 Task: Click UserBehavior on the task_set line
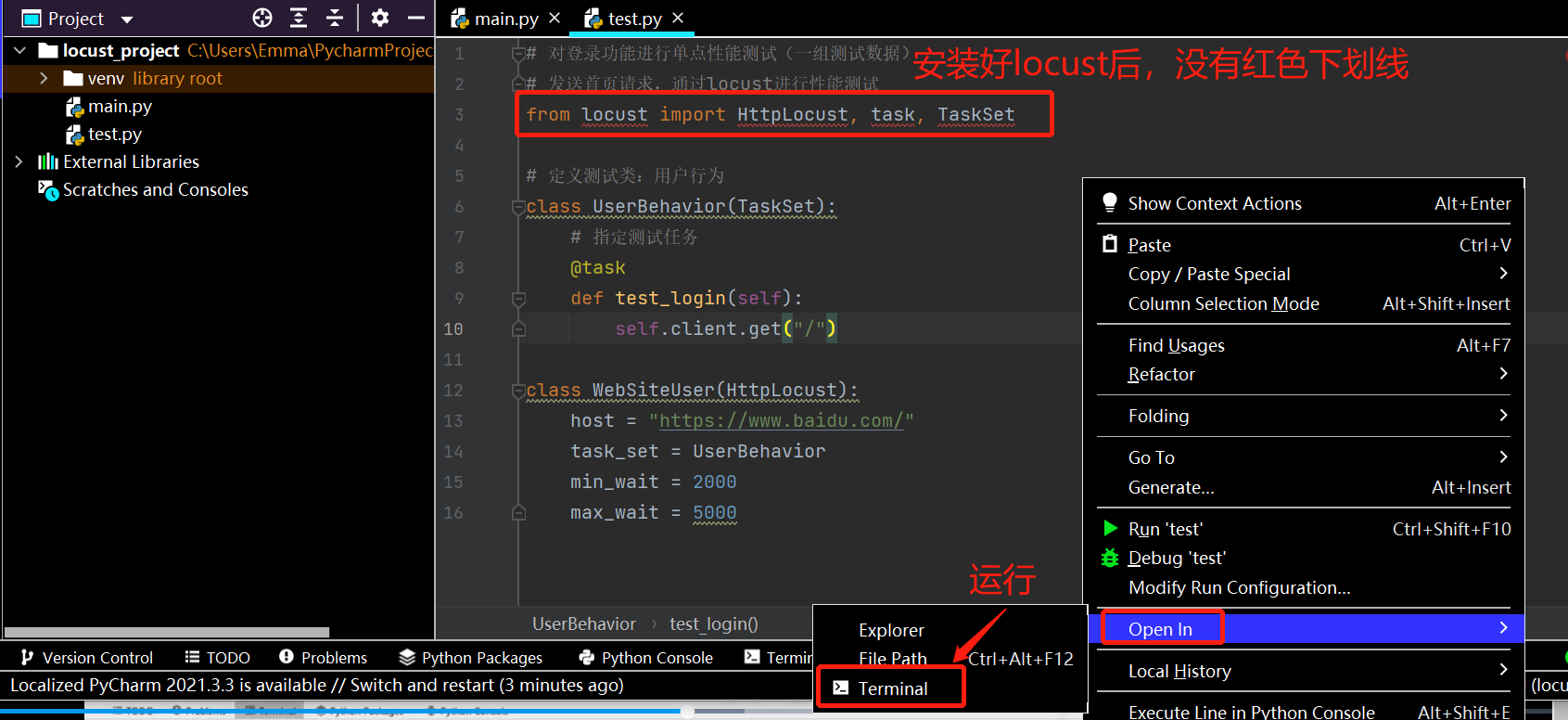[x=759, y=451]
